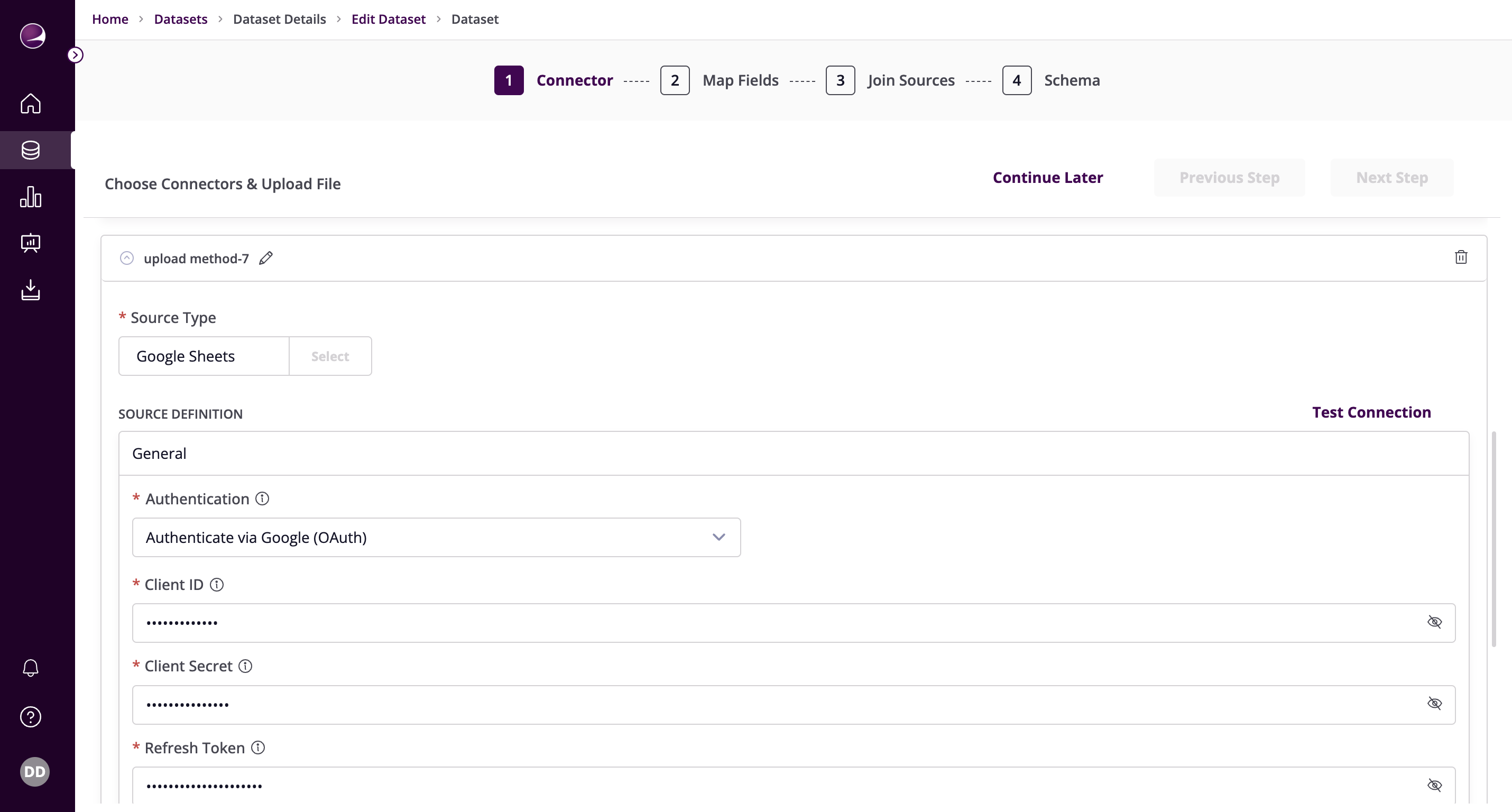This screenshot has height=812, width=1512.
Task: Expand the sidebar navigation arrow
Action: click(x=75, y=55)
